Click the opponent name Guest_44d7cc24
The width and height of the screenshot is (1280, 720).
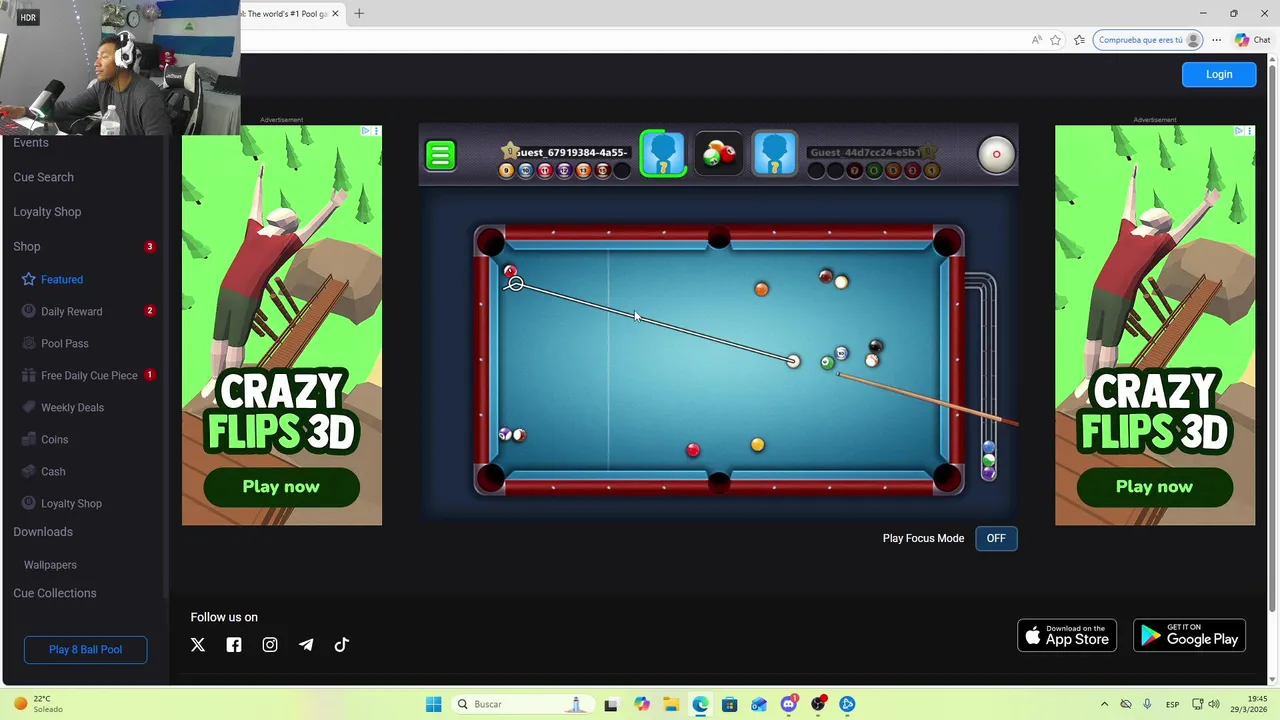865,152
